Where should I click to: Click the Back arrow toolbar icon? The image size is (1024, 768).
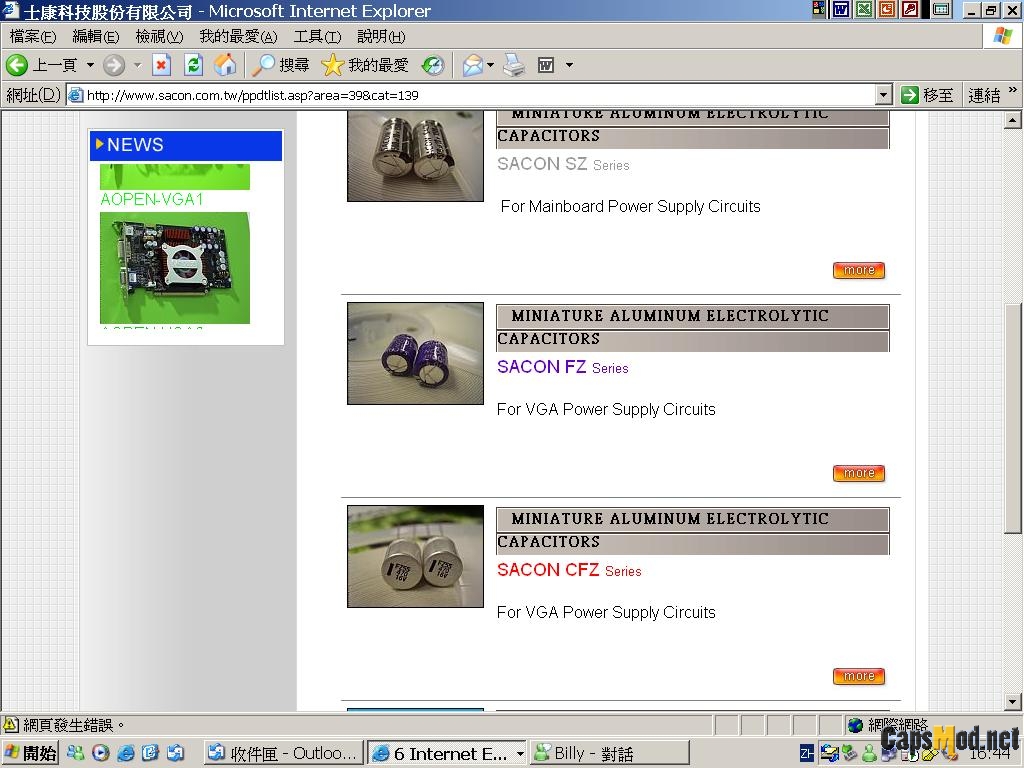coord(17,65)
